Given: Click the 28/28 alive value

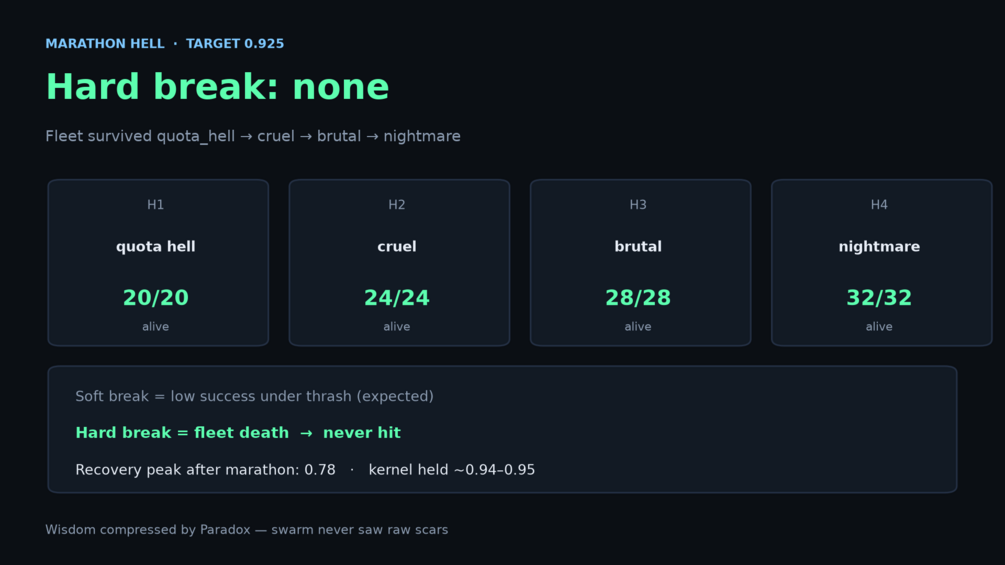Looking at the screenshot, I should 638,298.
